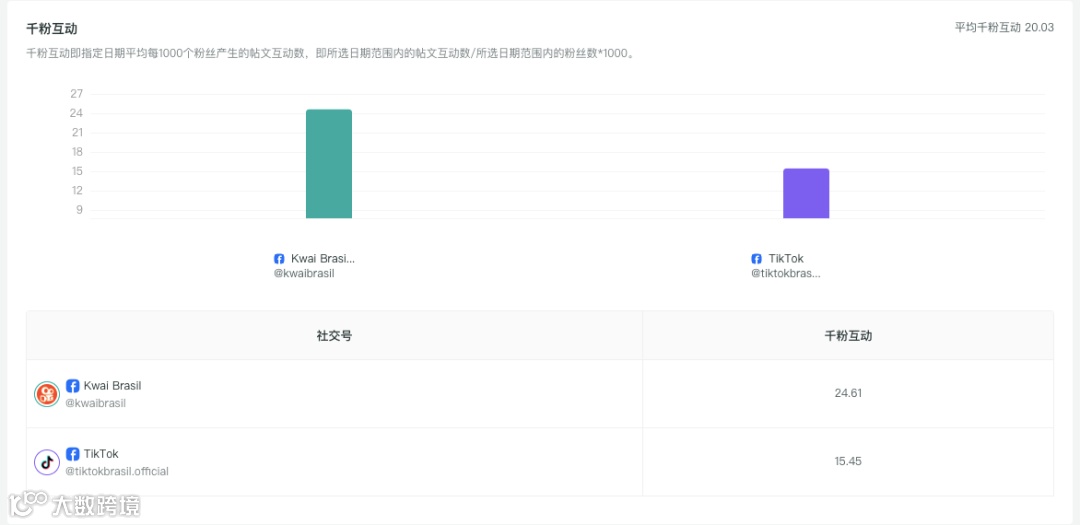Image resolution: width=1080 pixels, height=525 pixels.
Task: Click 平均千粉互动 20.03 summary text
Action: coord(1004,28)
